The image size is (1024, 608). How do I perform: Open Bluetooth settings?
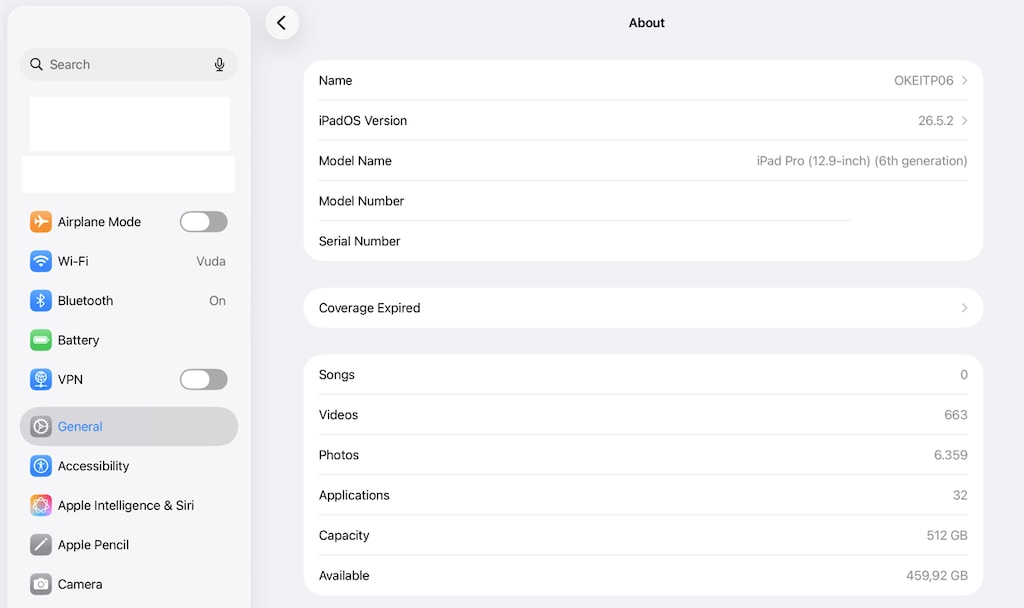(x=129, y=300)
